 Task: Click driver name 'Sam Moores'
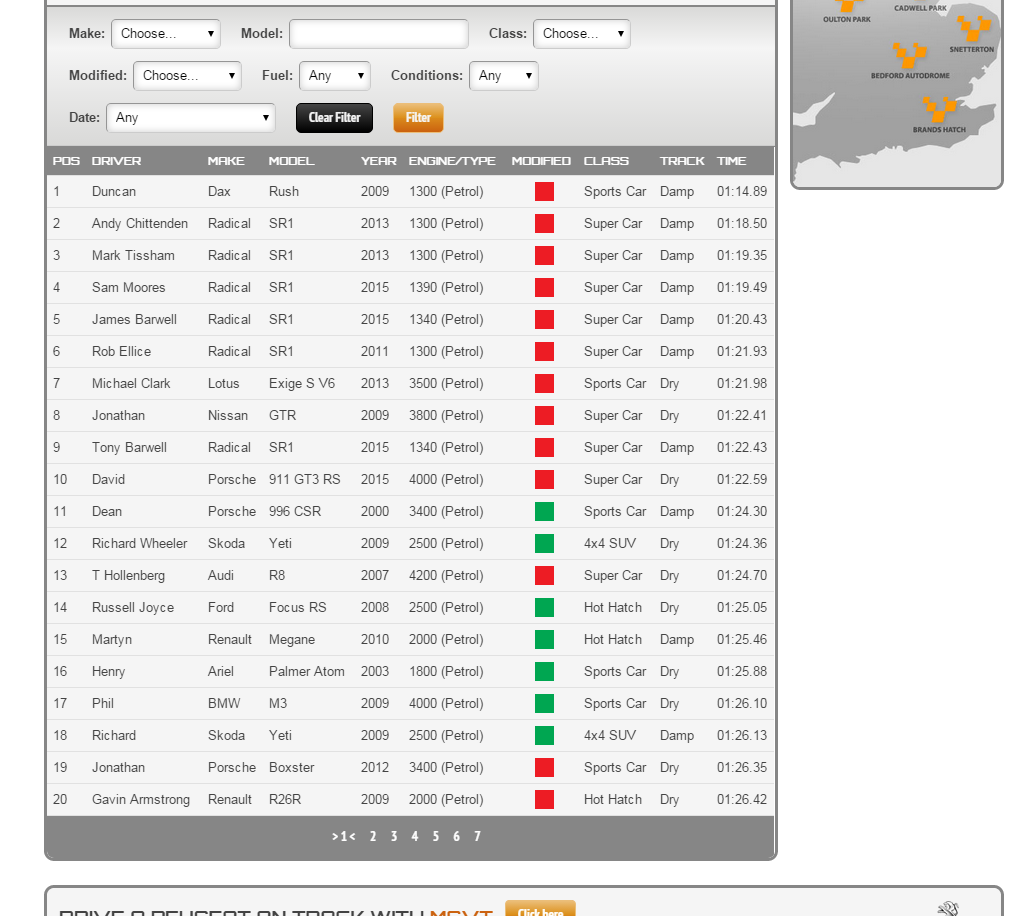[129, 287]
